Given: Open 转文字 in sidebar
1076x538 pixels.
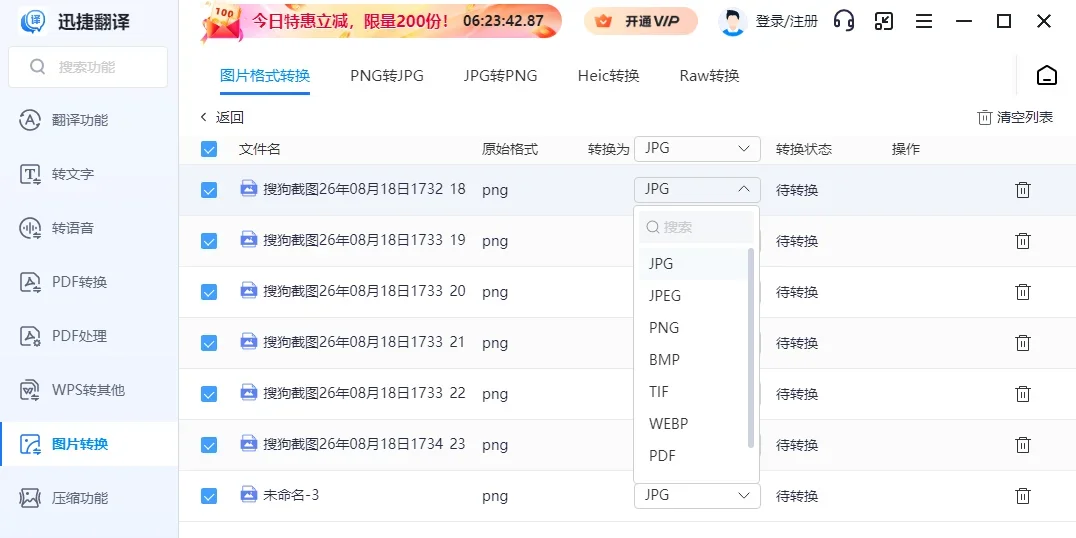Looking at the screenshot, I should coord(89,174).
